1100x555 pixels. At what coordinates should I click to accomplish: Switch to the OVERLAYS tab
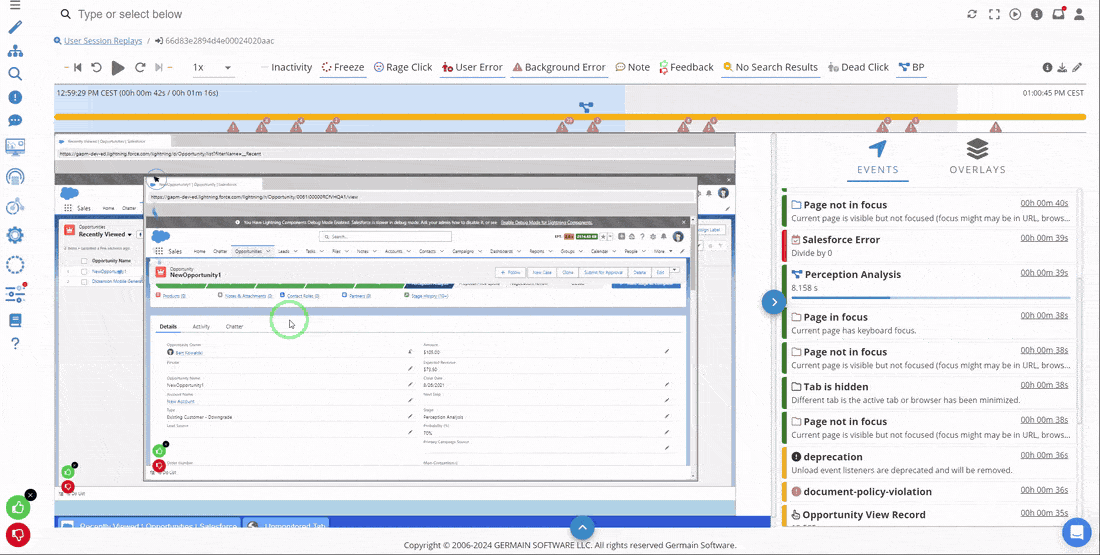coord(977,158)
